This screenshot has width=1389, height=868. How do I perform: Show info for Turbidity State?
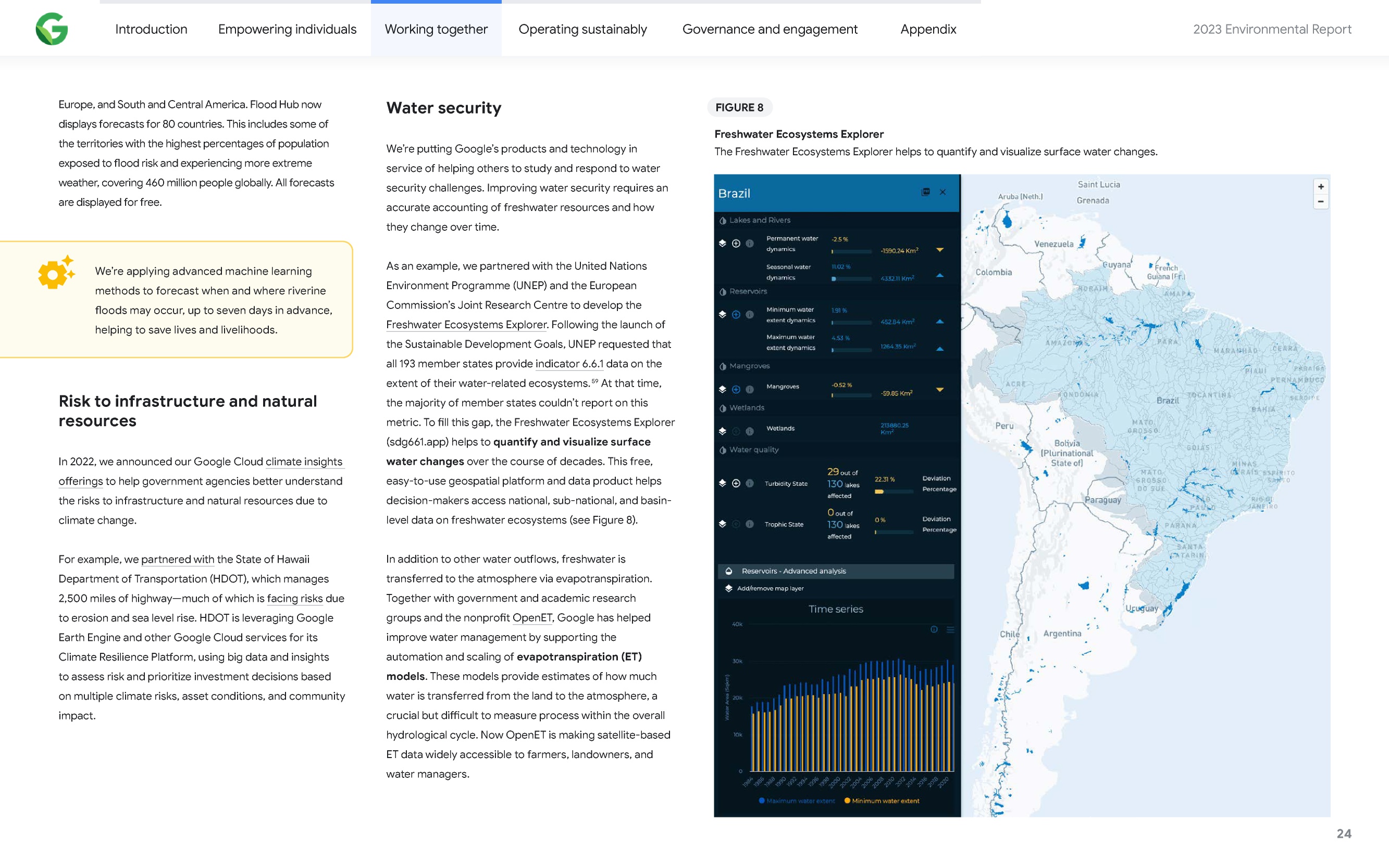(x=750, y=483)
